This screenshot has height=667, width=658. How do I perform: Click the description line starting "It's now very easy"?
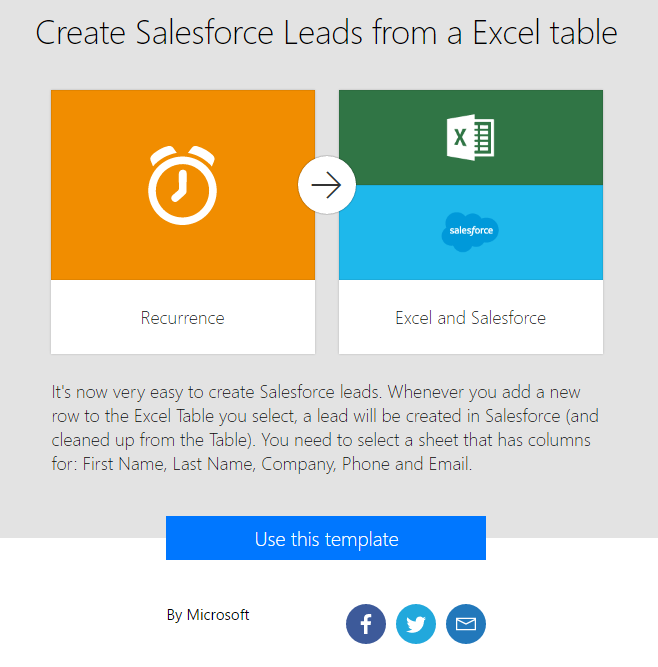(316, 391)
